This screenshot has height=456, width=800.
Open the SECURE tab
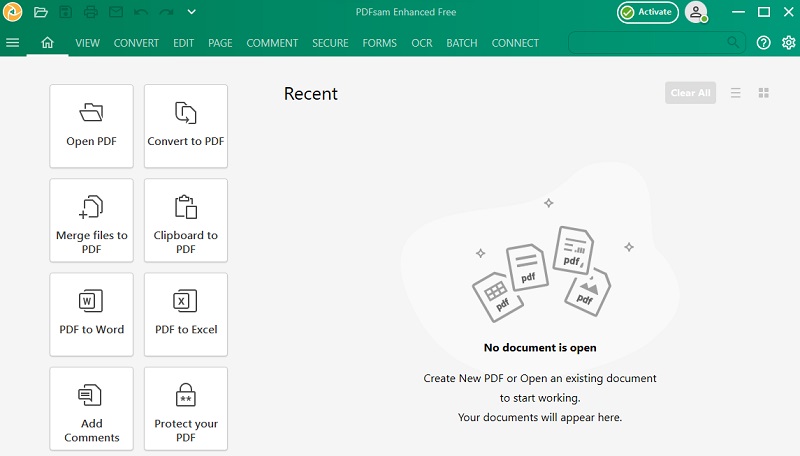point(330,43)
